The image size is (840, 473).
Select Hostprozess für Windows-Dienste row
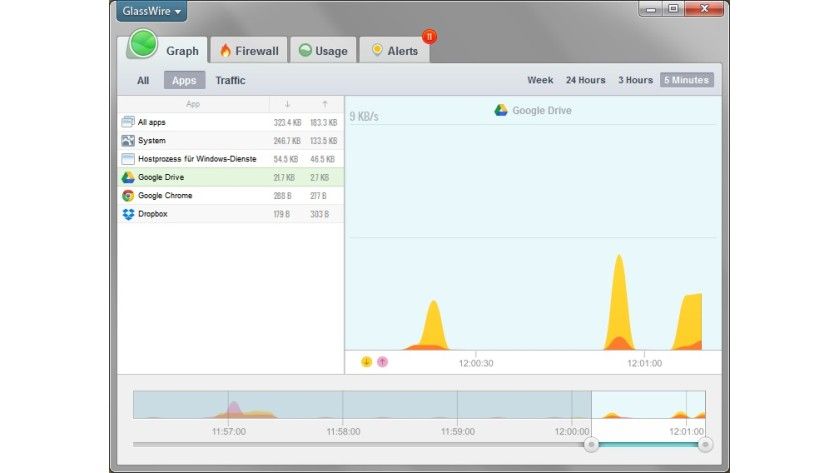point(230,159)
